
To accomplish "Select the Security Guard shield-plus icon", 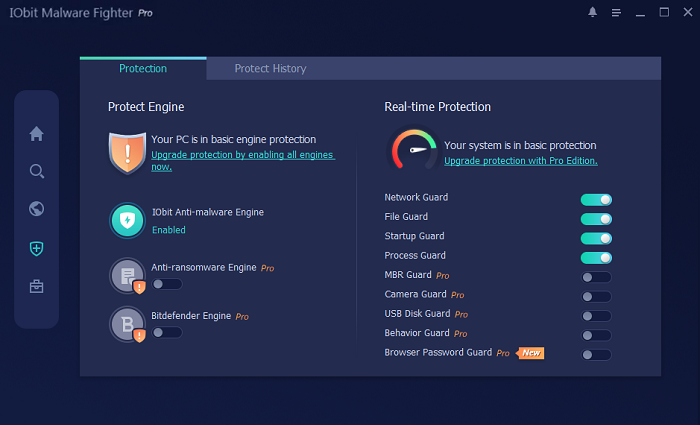I will pyautogui.click(x=37, y=248).
